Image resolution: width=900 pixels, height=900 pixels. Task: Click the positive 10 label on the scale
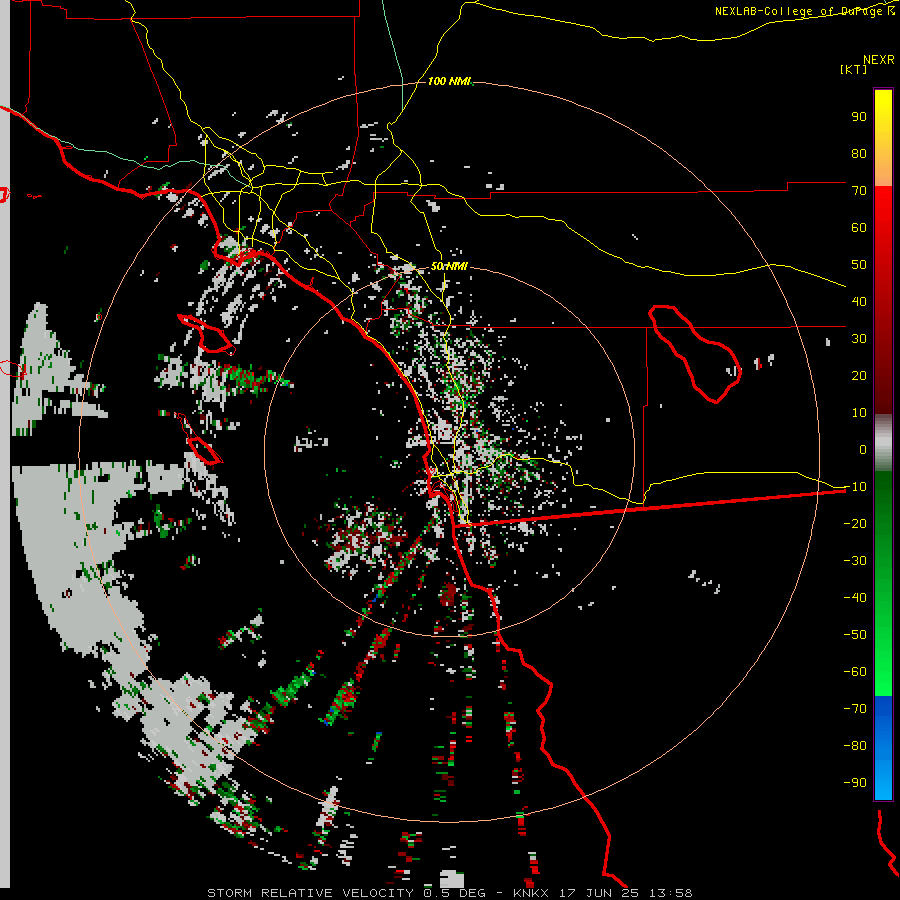859,413
